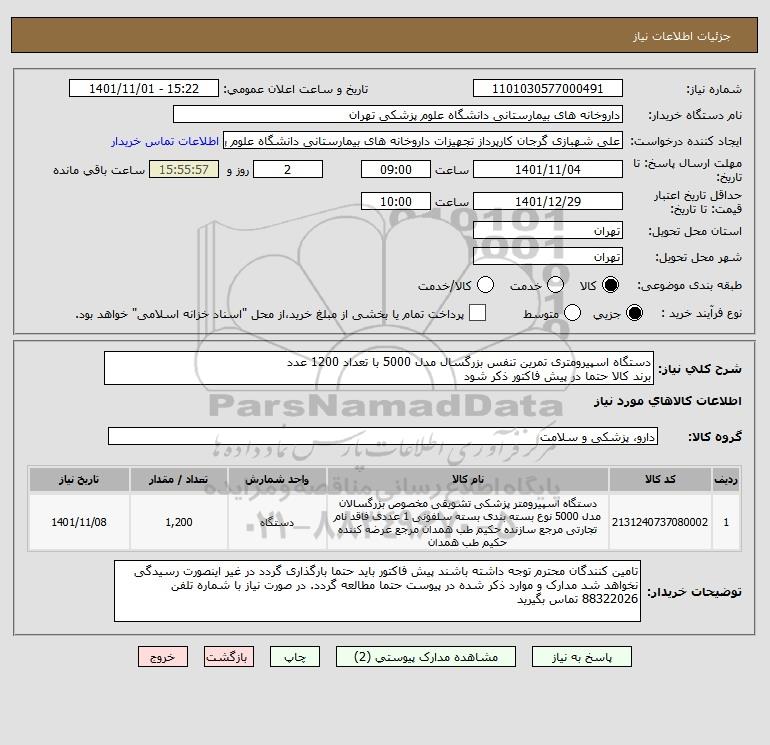Click product code 2131240737080002 cell
The width and height of the screenshot is (770, 745).
point(660,522)
